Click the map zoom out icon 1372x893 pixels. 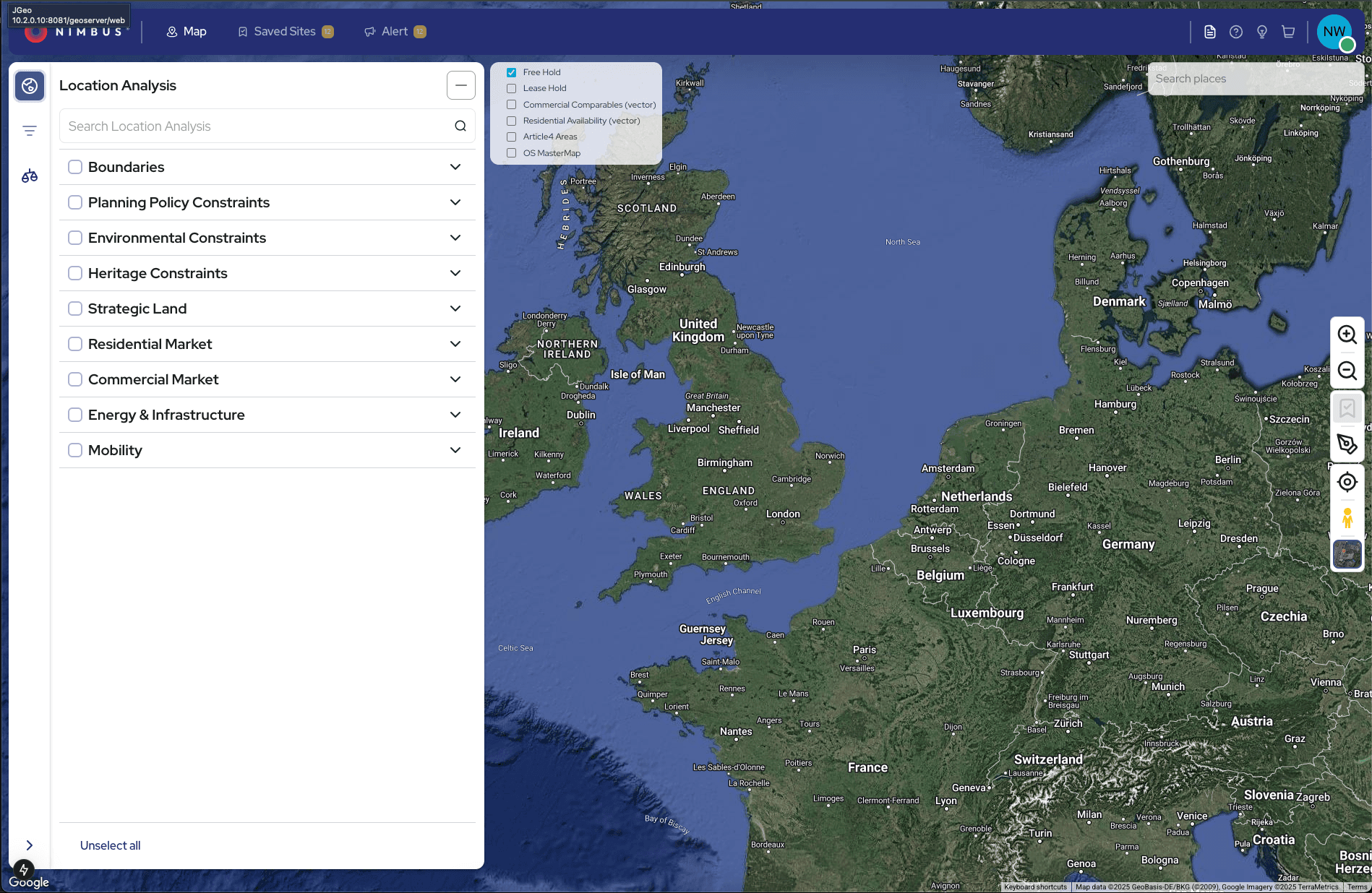pyautogui.click(x=1347, y=371)
